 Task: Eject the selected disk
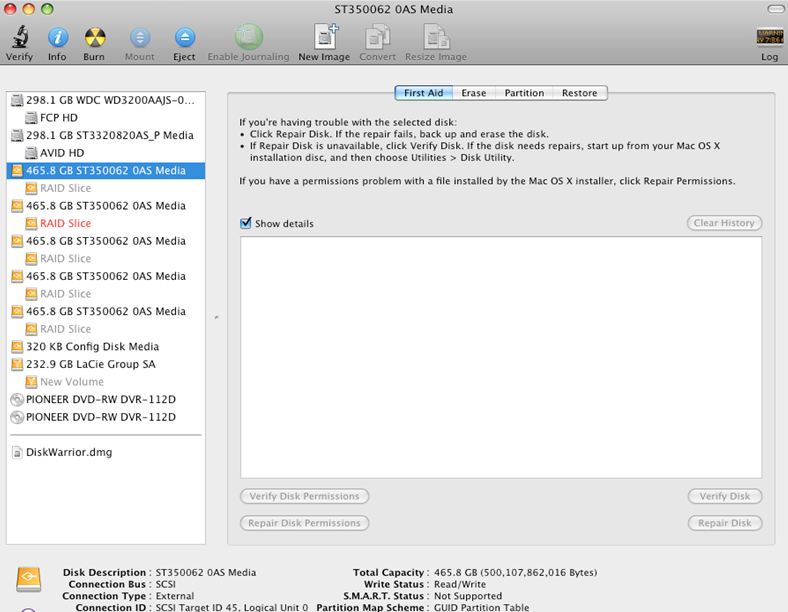[184, 37]
